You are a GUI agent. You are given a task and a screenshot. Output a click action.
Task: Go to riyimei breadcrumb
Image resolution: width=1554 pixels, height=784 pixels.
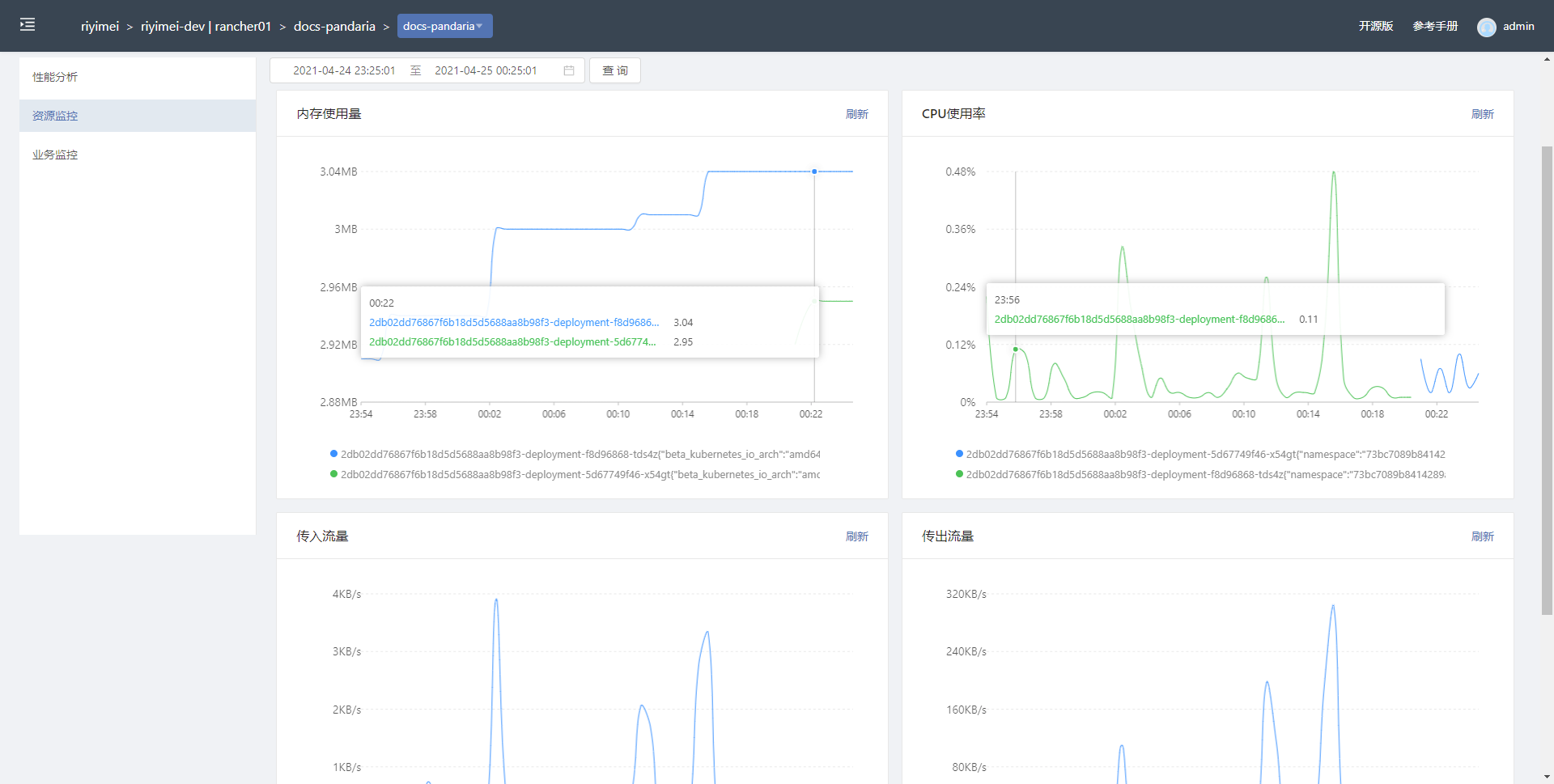coord(100,26)
